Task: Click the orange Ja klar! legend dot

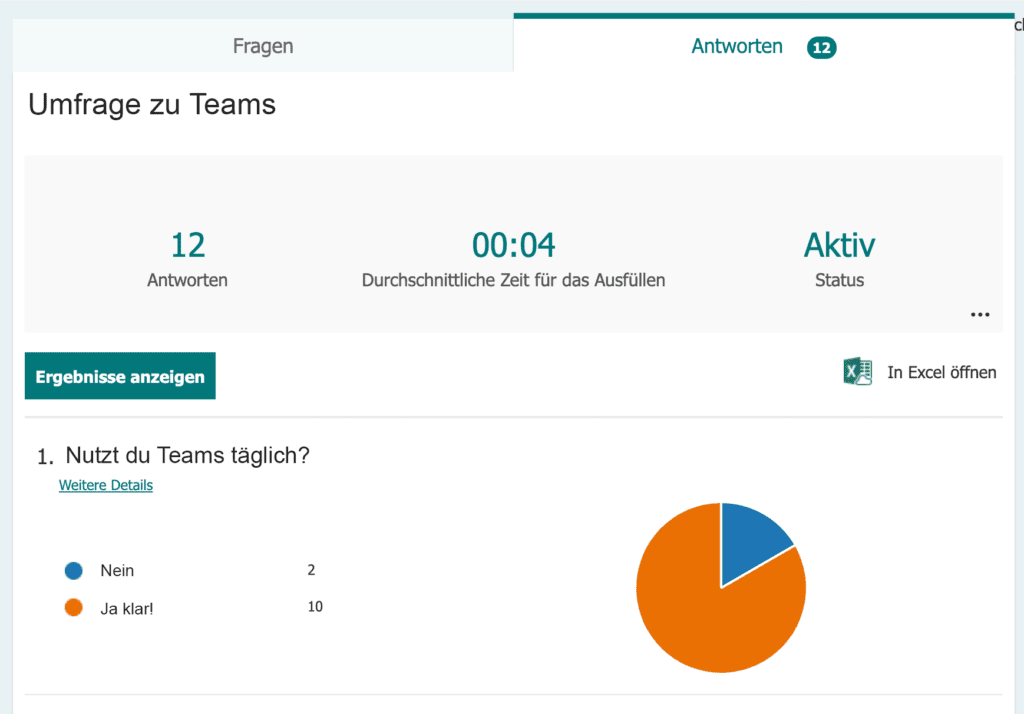Action: click(x=74, y=608)
